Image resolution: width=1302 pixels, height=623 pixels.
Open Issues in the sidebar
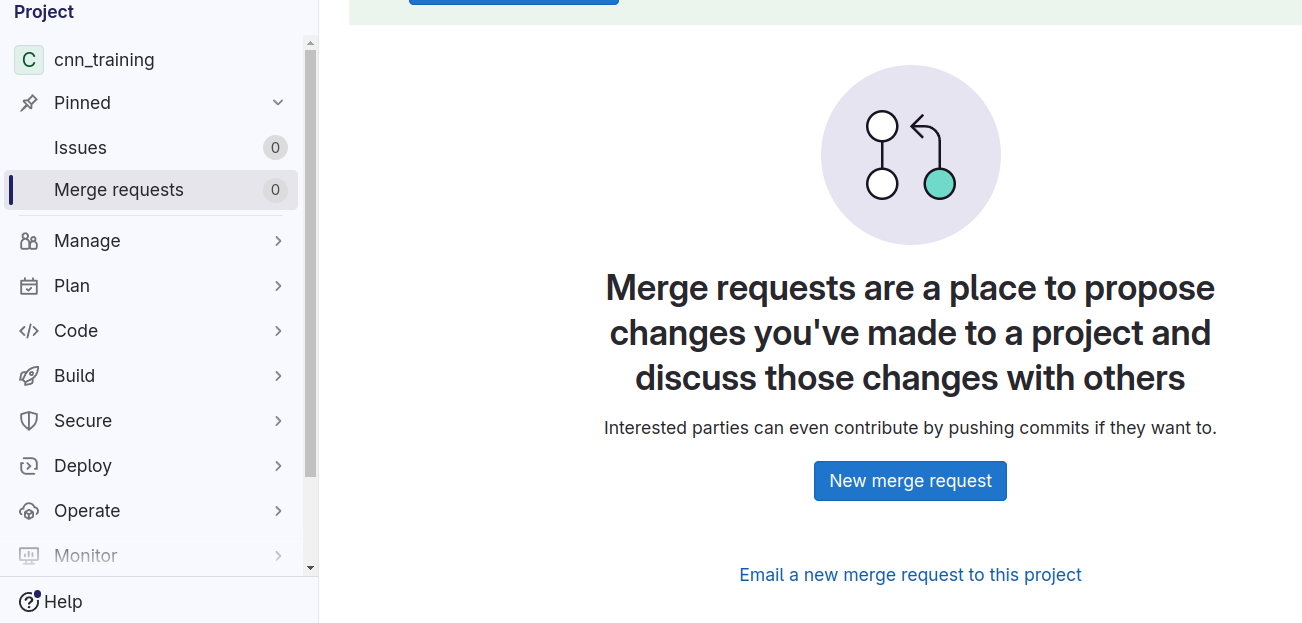[x=80, y=148]
